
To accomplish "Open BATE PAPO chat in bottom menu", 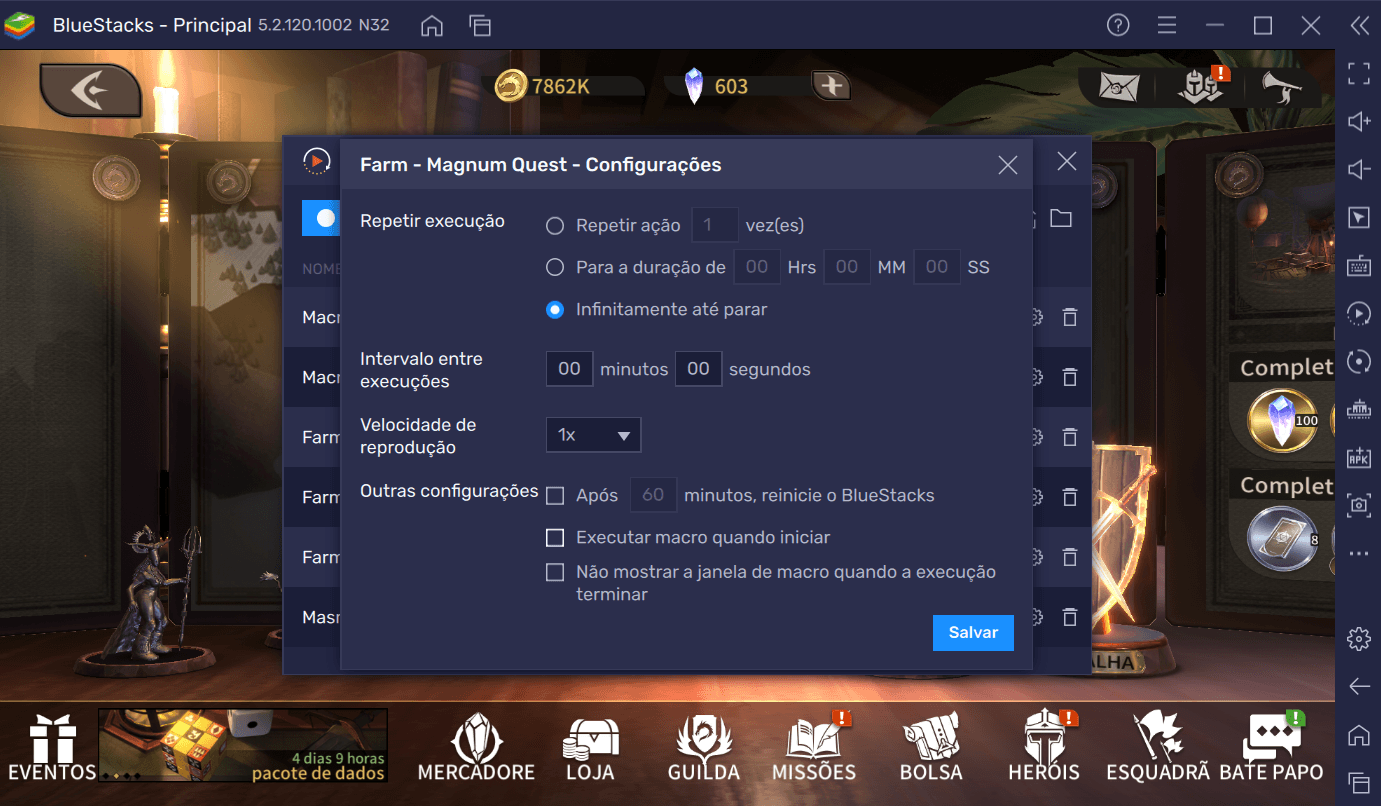I will pyautogui.click(x=1272, y=748).
